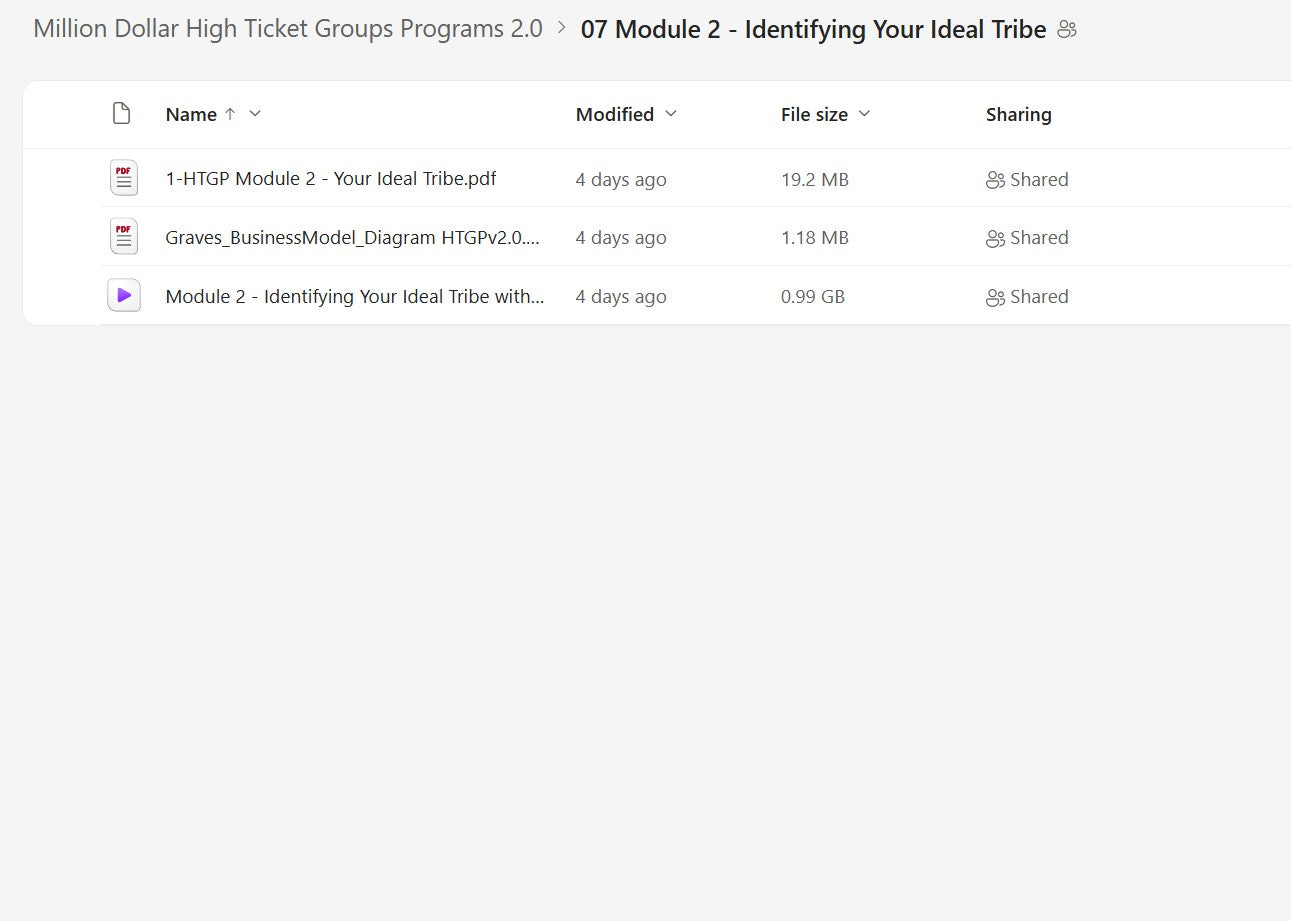The height and width of the screenshot is (921, 1291).
Task: Click the Shared label in the Graves_BusinessModel row
Action: tap(1039, 238)
